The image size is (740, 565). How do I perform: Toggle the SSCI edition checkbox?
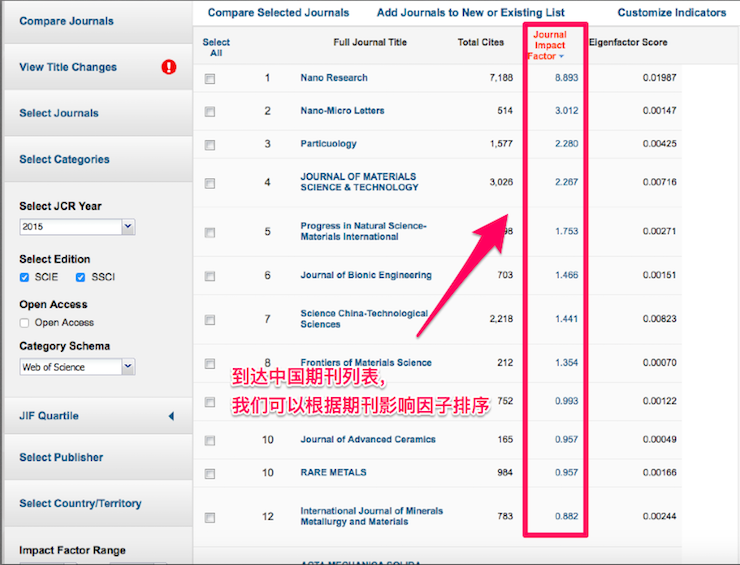(x=80, y=277)
